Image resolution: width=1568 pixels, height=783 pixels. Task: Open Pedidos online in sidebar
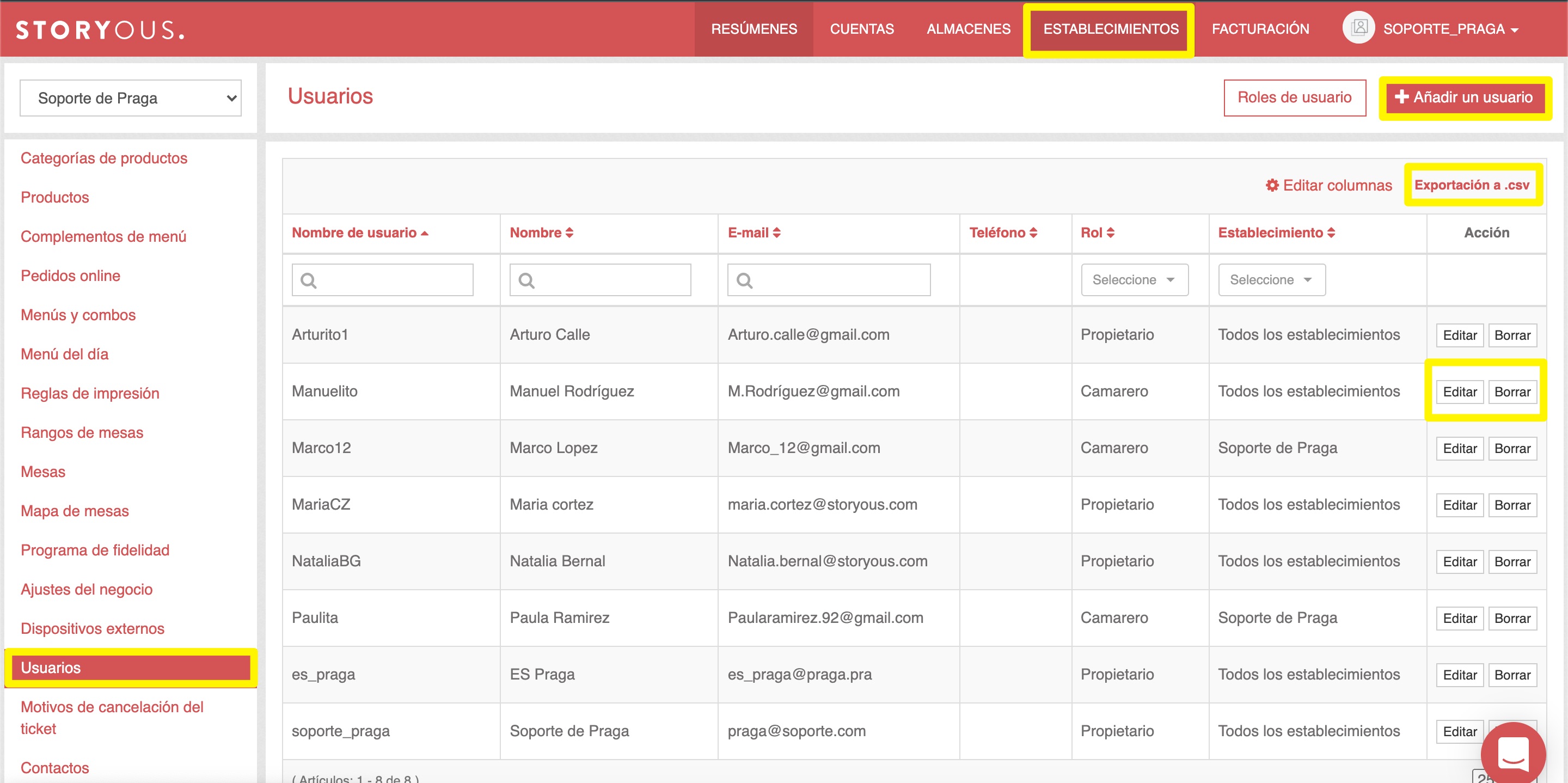pyautogui.click(x=71, y=276)
